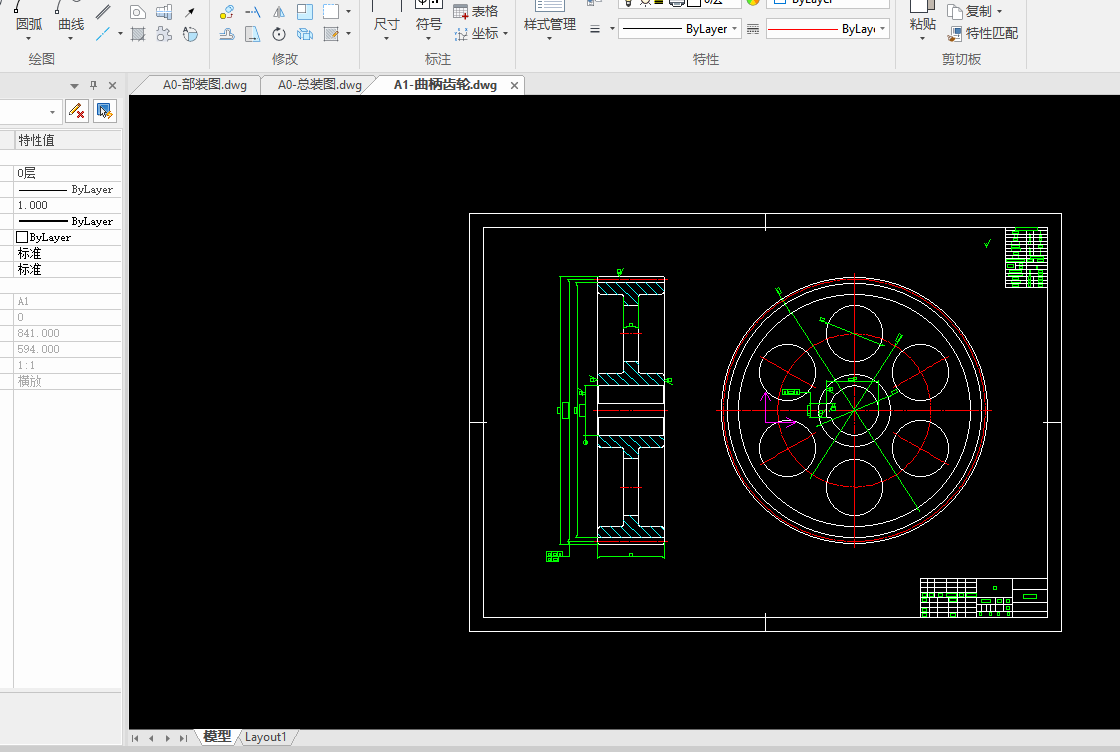Click the dashed rectangle array tool
This screenshot has width=1120, height=752.
331,11
